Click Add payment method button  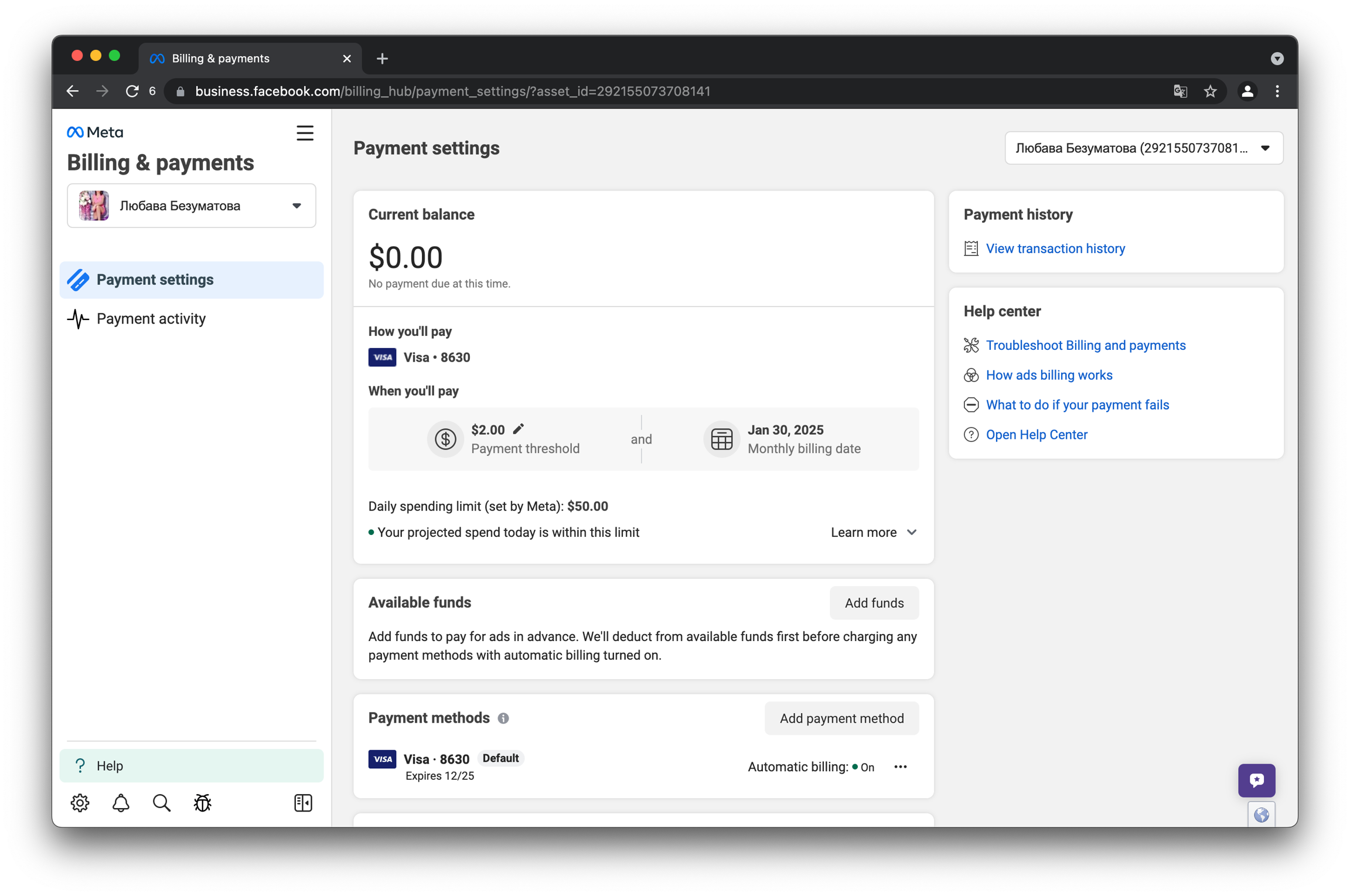[841, 718]
